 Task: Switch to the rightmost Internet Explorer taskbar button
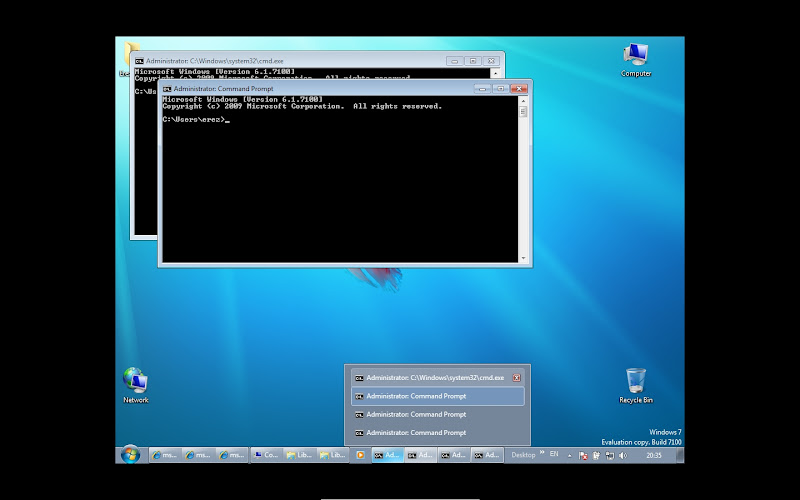click(232, 455)
